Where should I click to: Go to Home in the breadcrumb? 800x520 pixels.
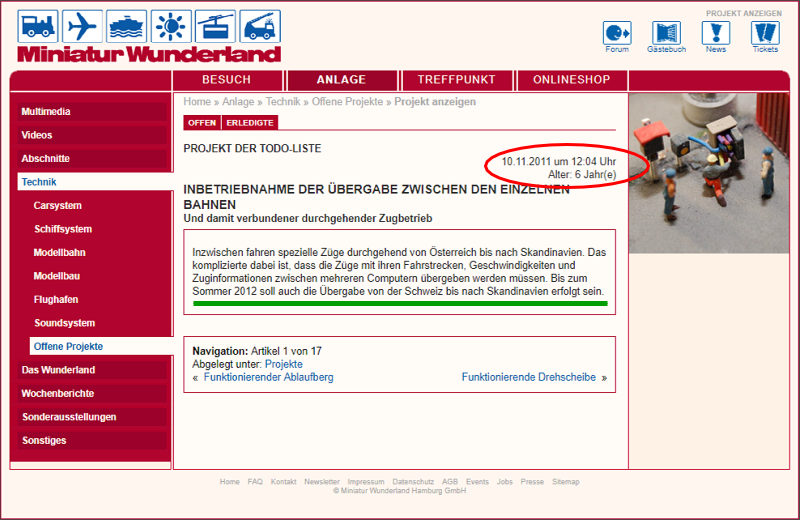(197, 102)
